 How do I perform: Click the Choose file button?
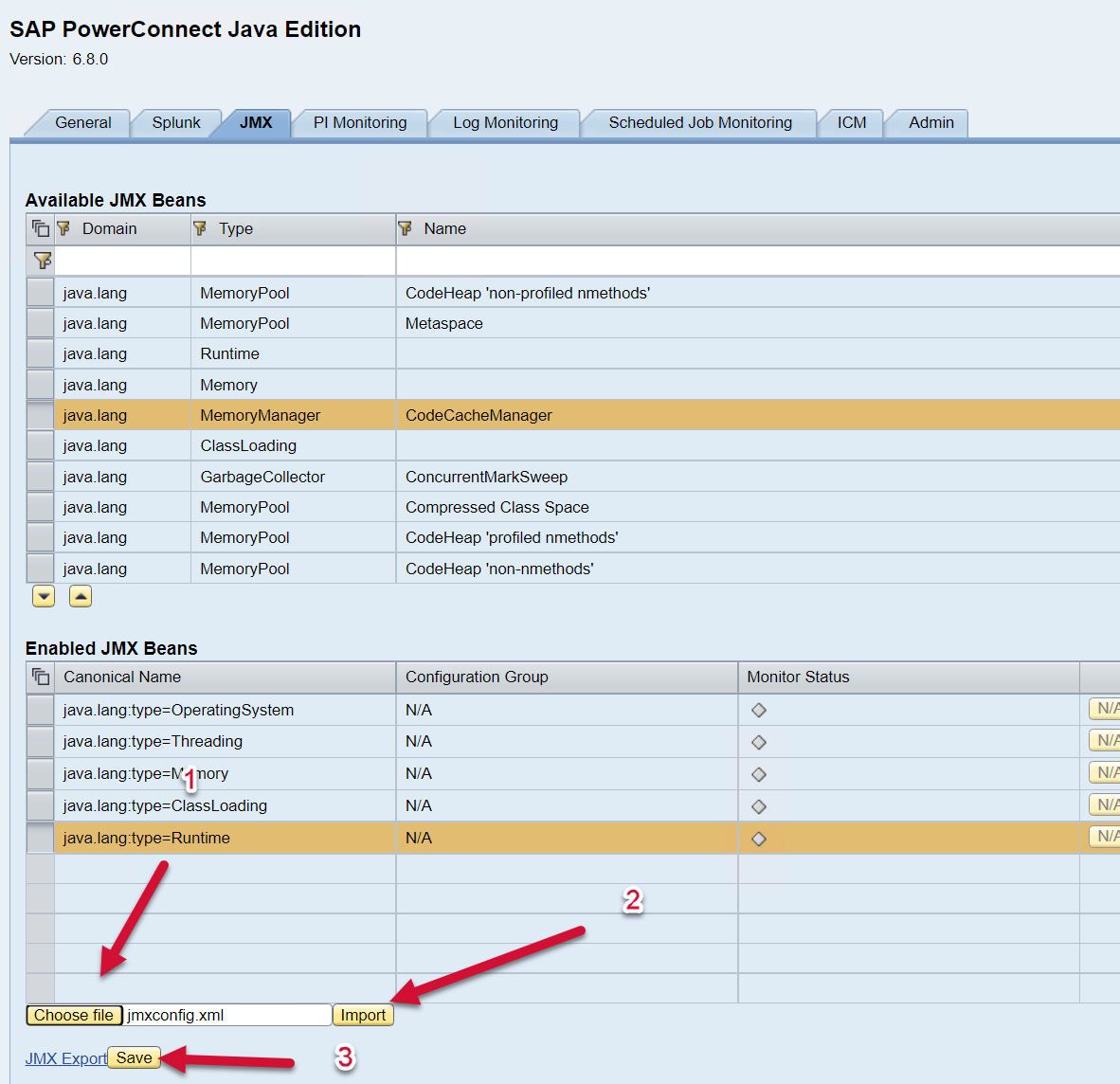click(74, 1015)
